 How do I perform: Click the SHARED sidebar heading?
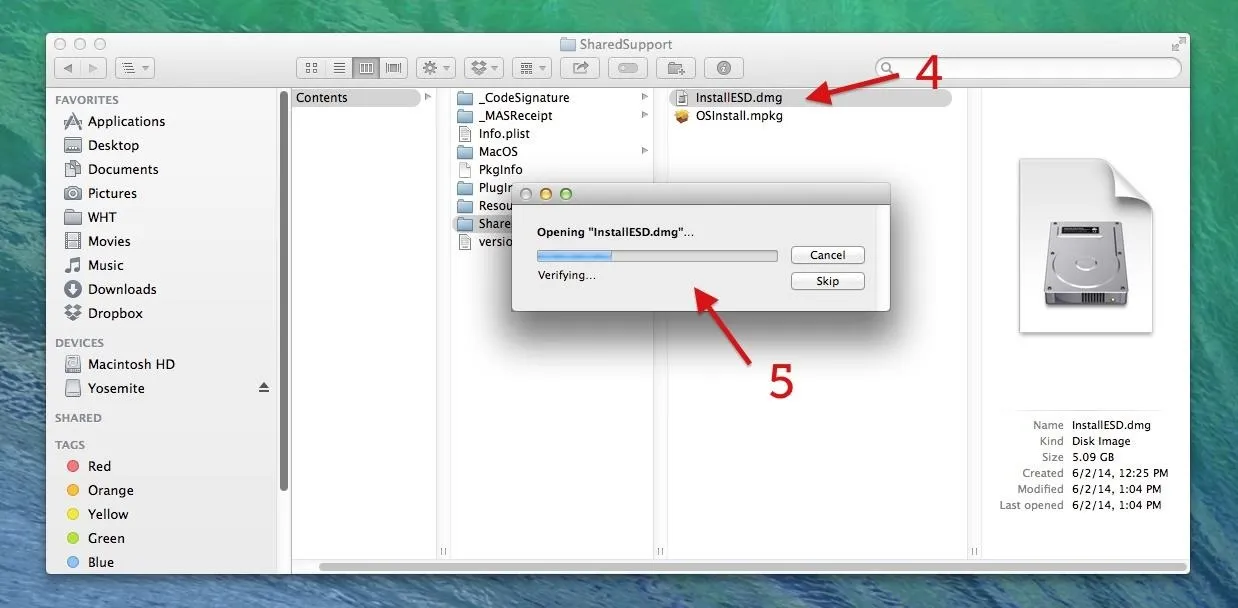point(78,418)
